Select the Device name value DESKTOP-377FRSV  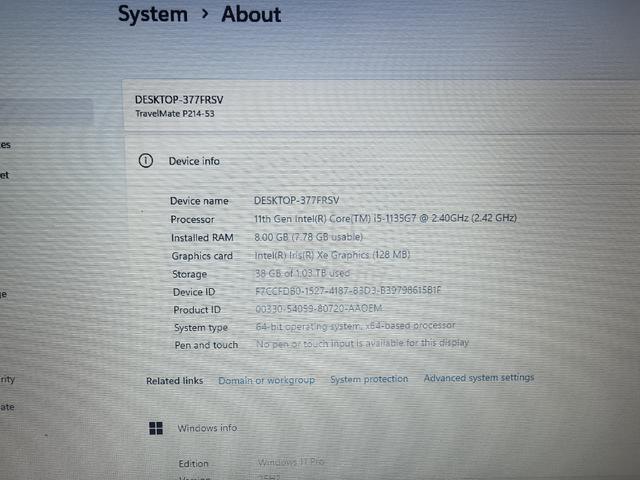296,200
